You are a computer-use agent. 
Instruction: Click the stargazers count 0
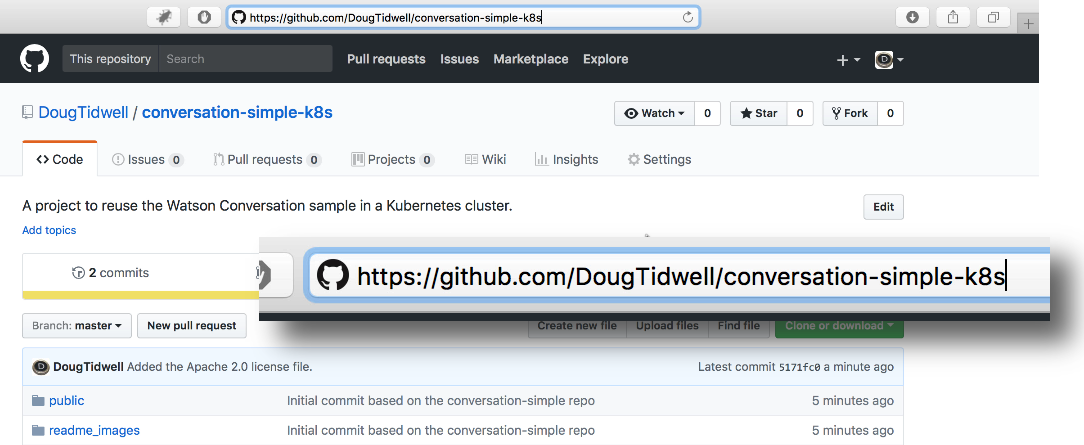click(800, 113)
